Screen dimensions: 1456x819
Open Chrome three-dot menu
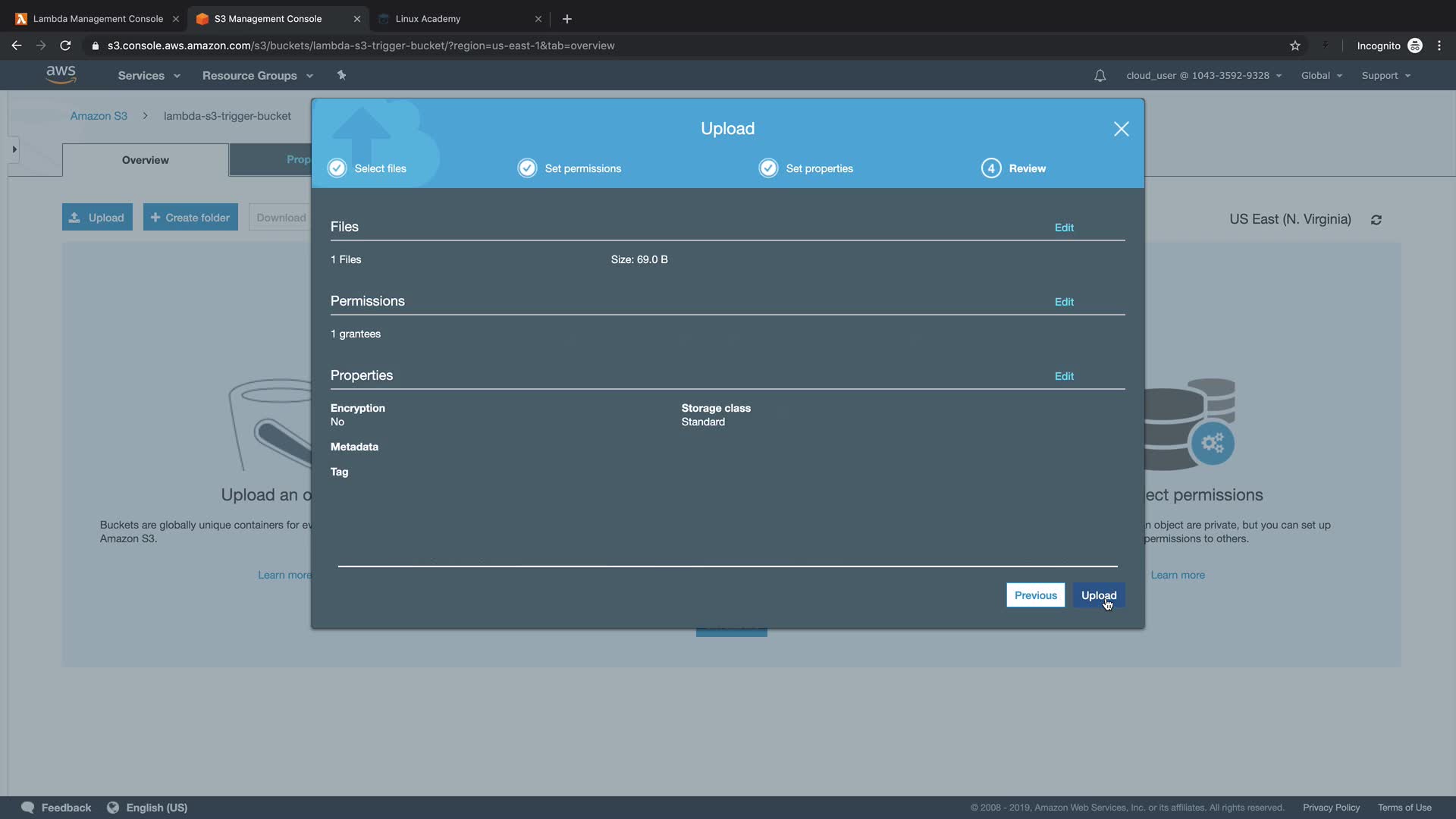click(x=1439, y=45)
